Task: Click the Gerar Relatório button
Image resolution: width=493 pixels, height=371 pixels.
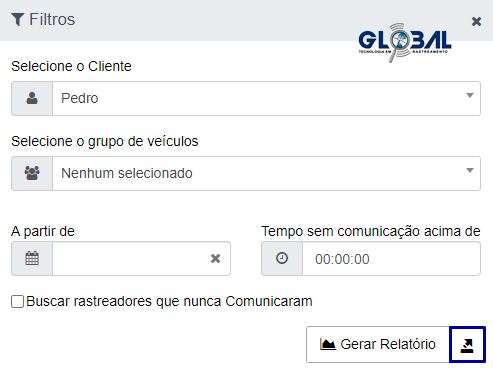Action: click(378, 344)
